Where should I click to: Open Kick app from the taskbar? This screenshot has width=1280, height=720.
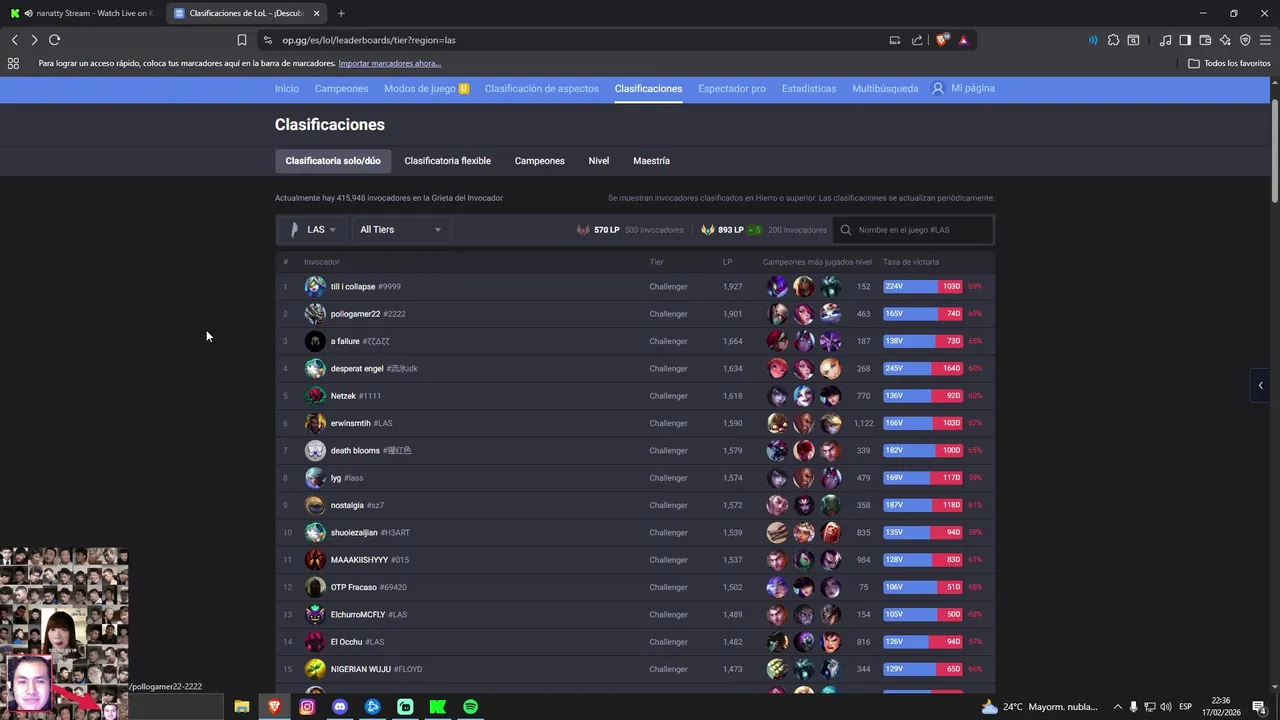coord(438,707)
